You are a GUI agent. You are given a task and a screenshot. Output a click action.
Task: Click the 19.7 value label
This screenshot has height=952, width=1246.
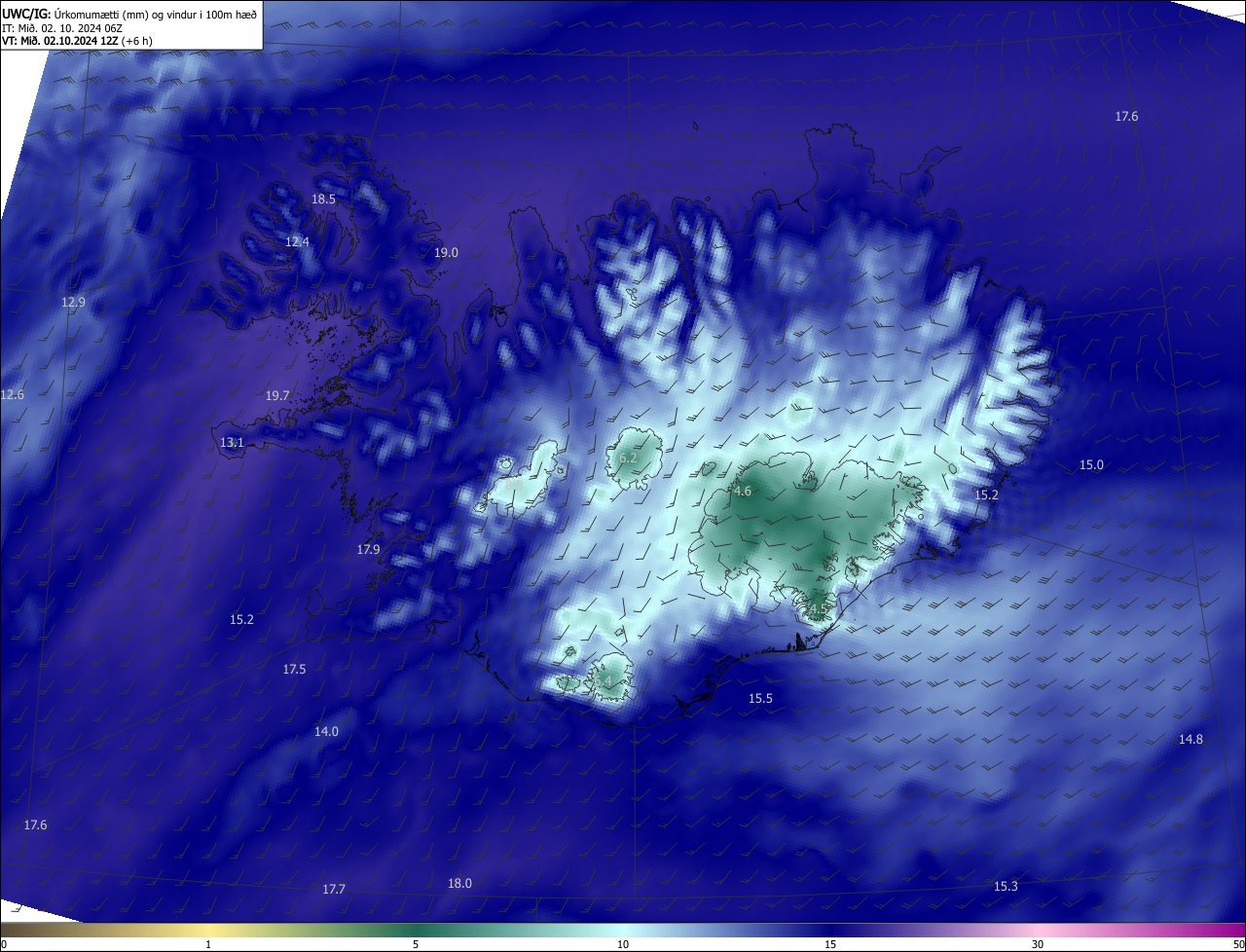click(x=277, y=395)
